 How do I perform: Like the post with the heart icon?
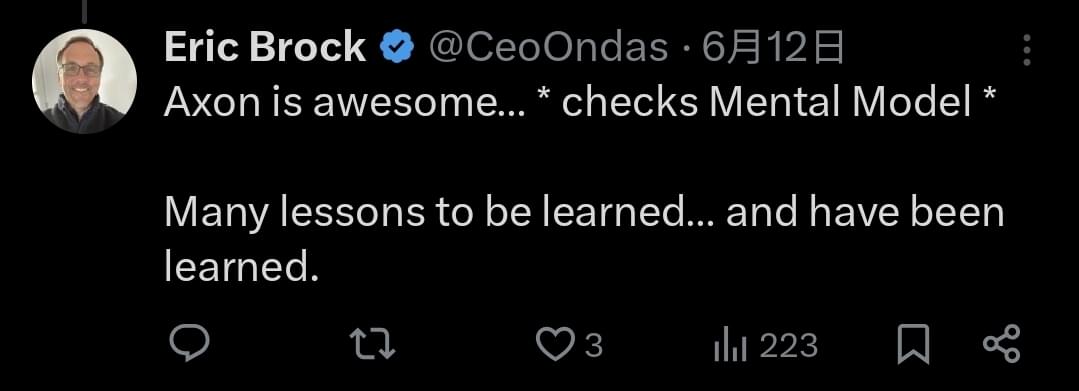point(555,344)
